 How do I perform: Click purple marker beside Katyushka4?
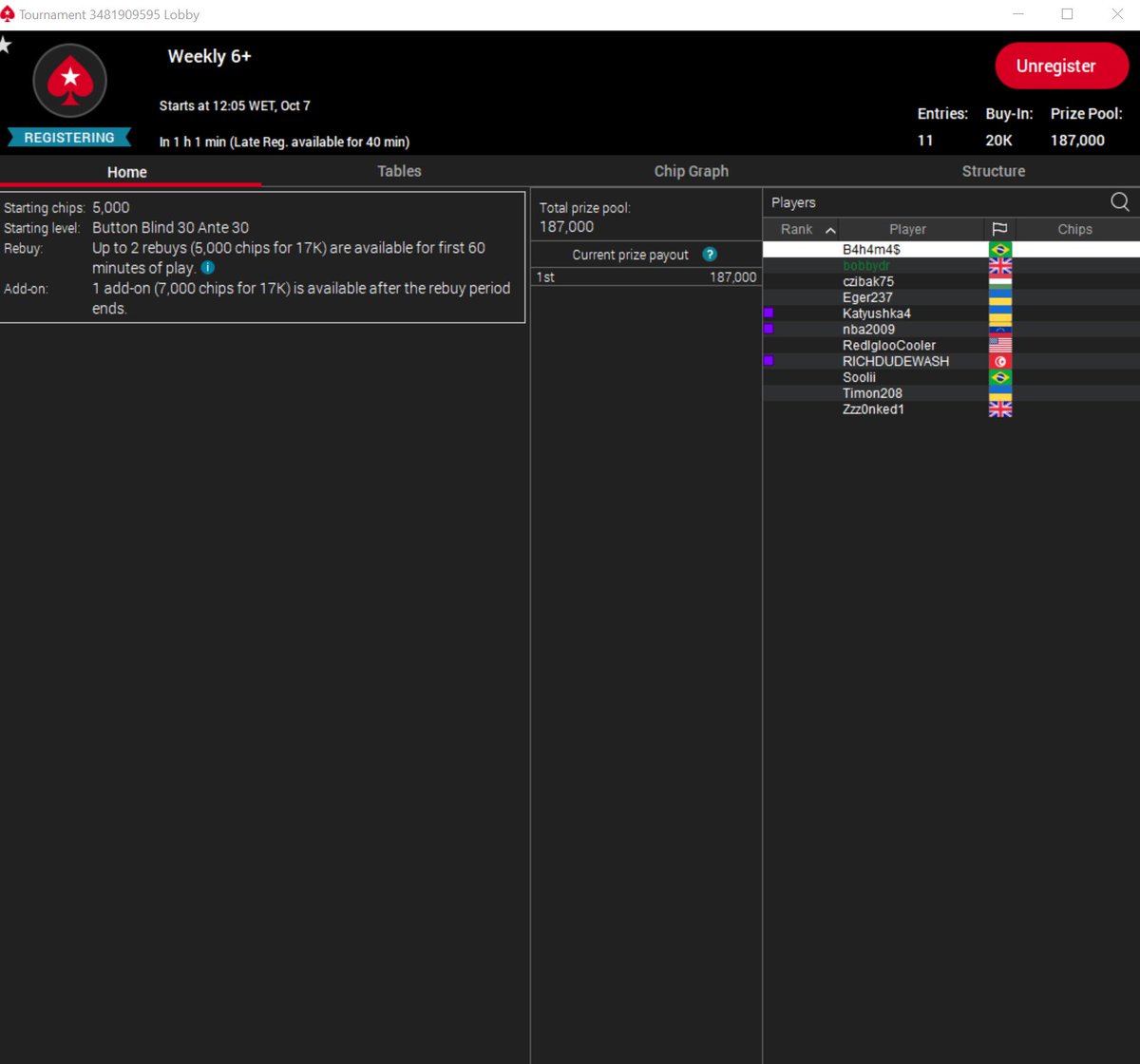point(769,313)
